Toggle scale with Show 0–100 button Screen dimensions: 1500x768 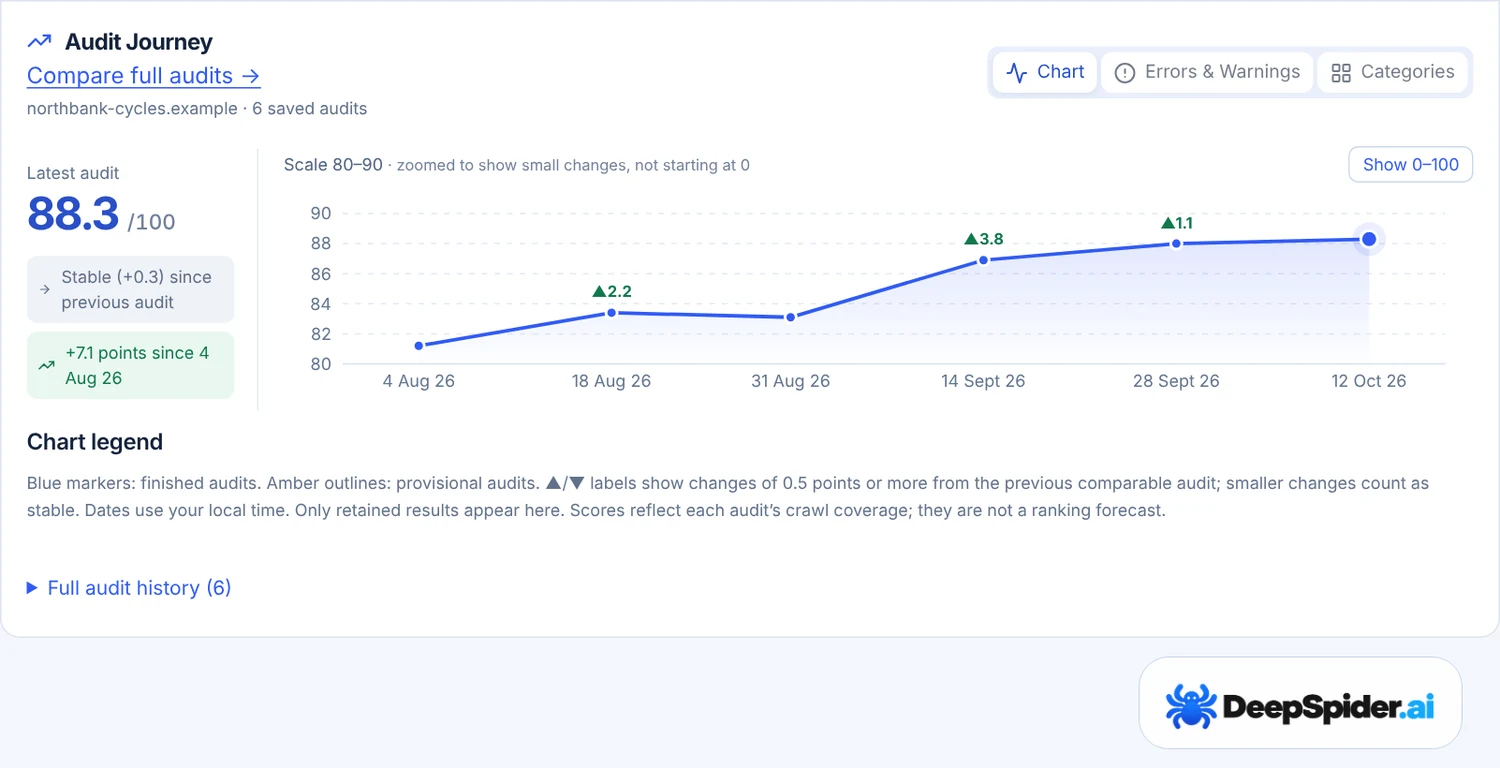pos(1410,165)
